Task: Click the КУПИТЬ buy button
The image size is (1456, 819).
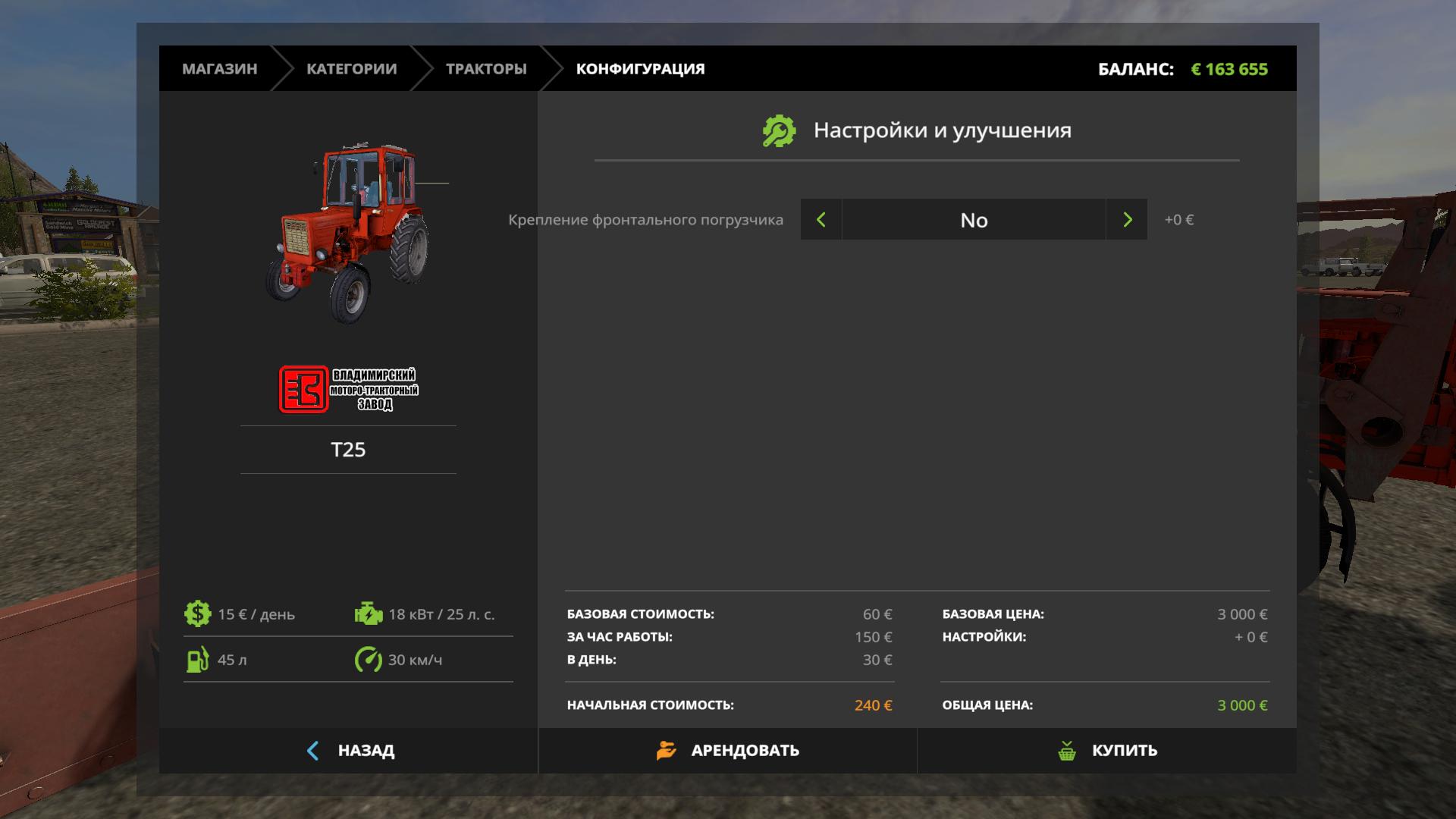Action: (1107, 751)
